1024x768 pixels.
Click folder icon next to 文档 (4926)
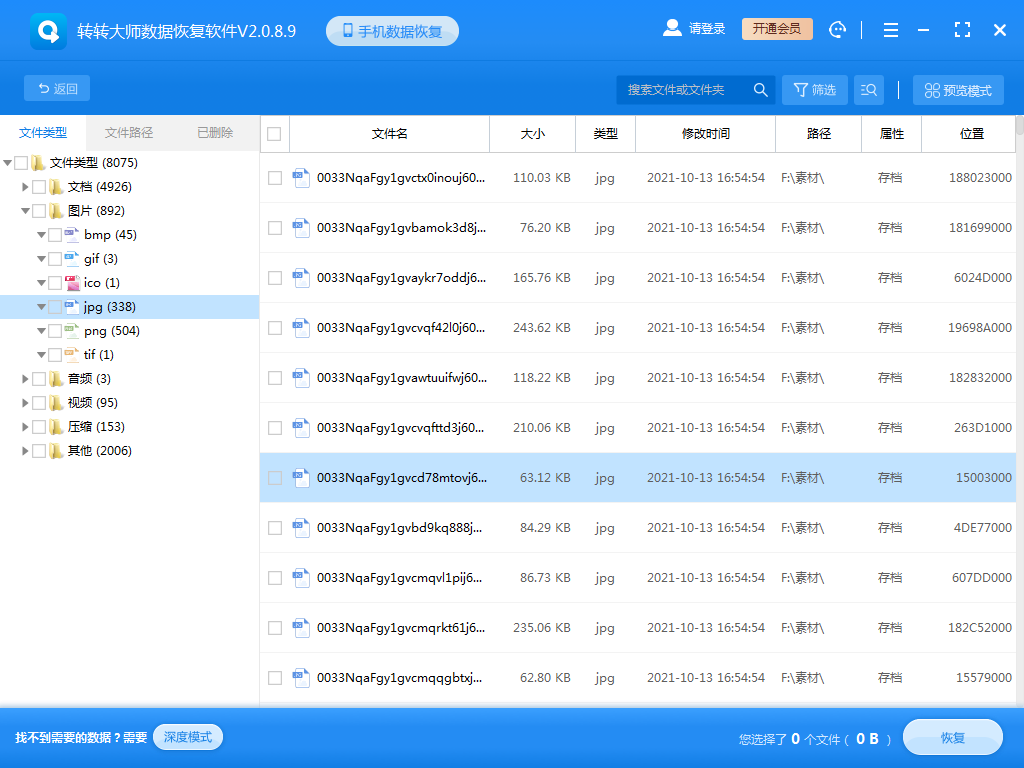tap(56, 187)
